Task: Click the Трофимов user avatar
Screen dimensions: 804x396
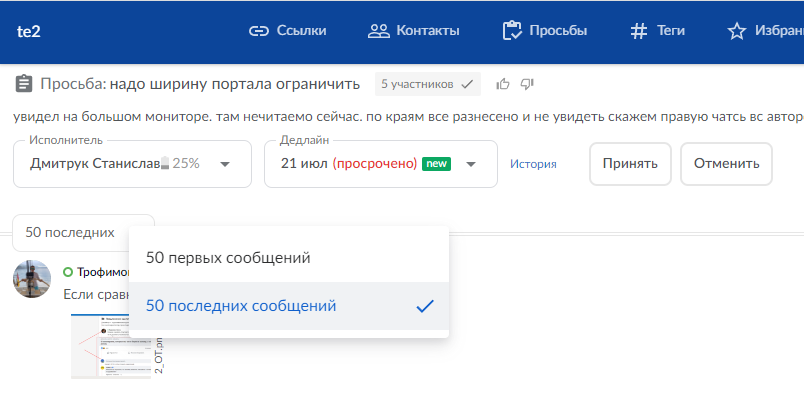Action: click(32, 279)
